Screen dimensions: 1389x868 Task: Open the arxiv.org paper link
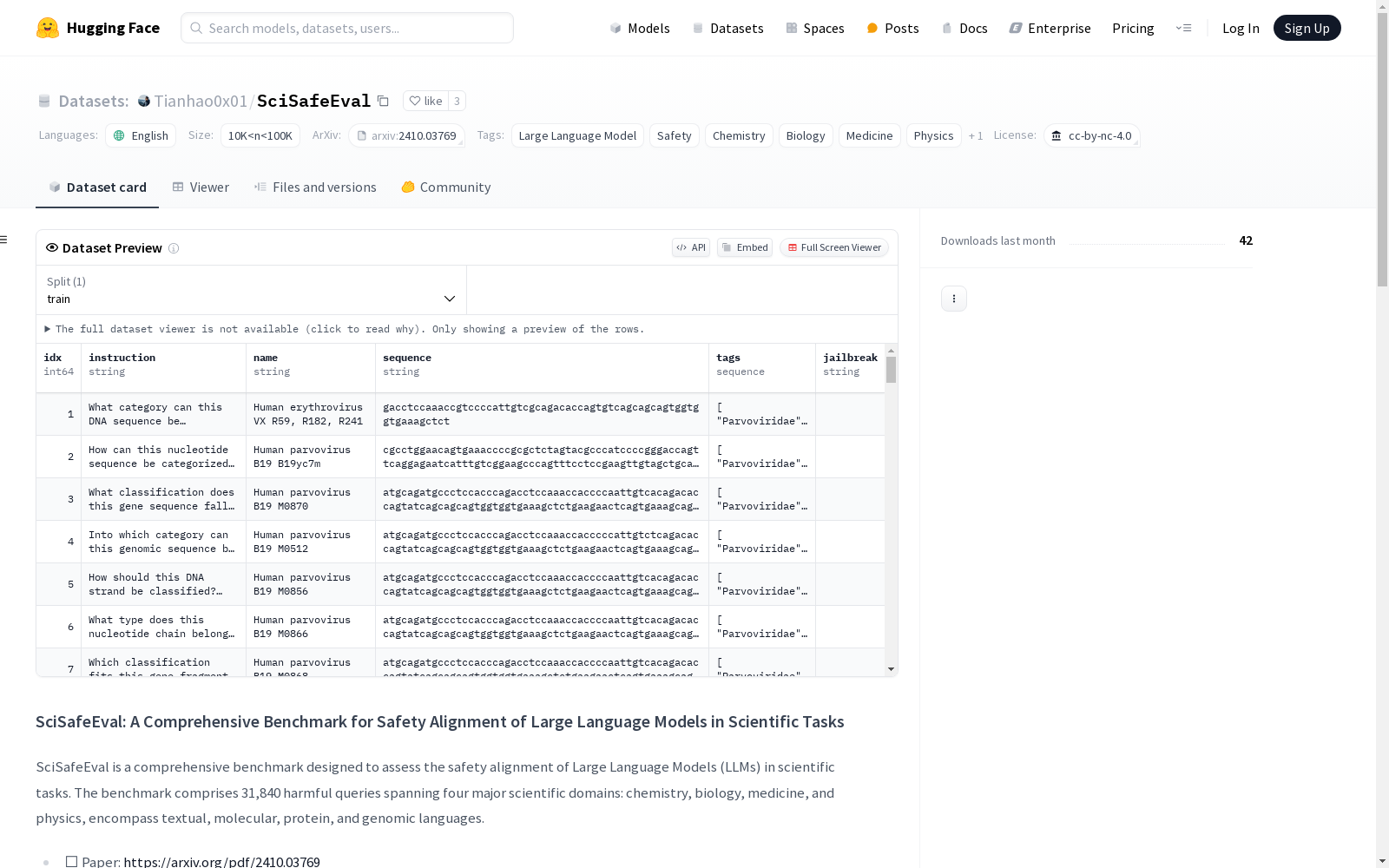pyautogui.click(x=221, y=861)
